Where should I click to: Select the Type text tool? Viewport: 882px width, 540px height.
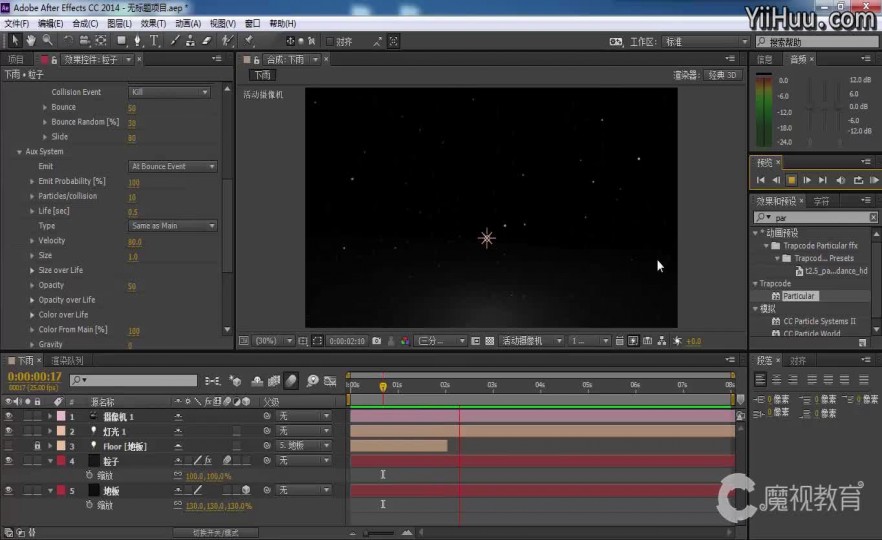tap(154, 40)
